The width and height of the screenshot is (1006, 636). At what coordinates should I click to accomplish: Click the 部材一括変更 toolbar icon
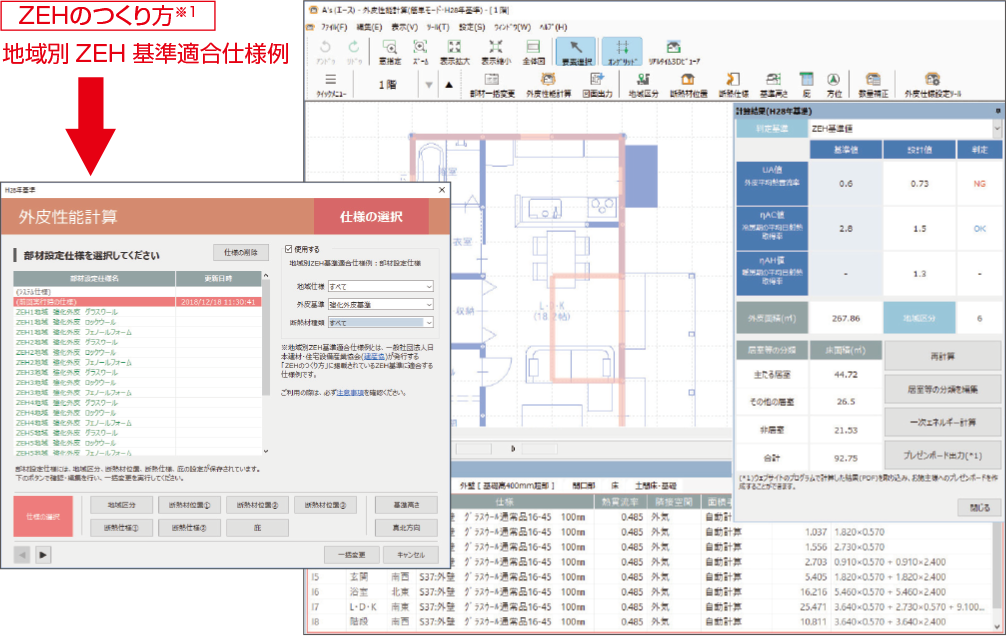492,84
